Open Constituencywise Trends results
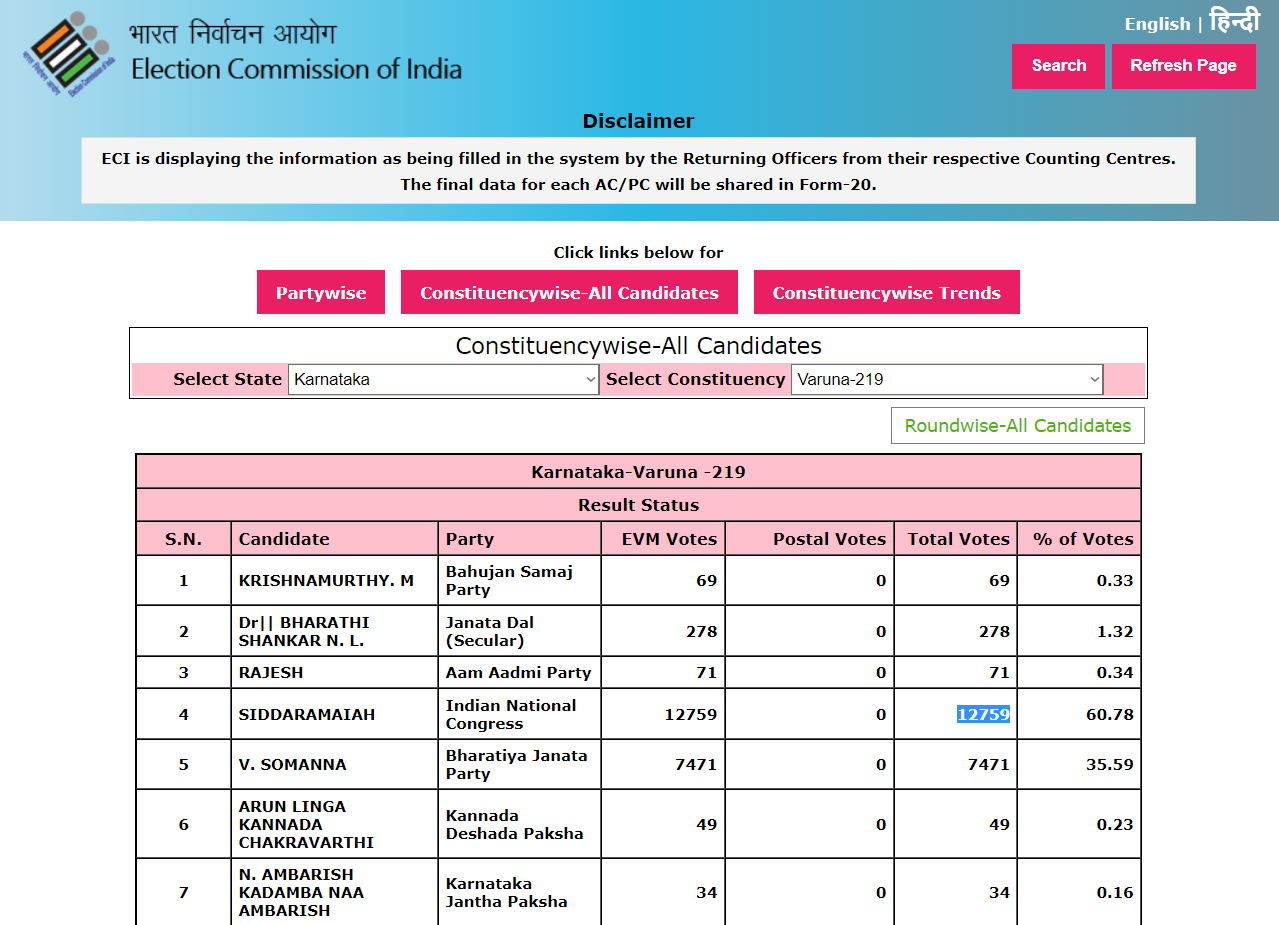The height and width of the screenshot is (925, 1279). (x=886, y=293)
